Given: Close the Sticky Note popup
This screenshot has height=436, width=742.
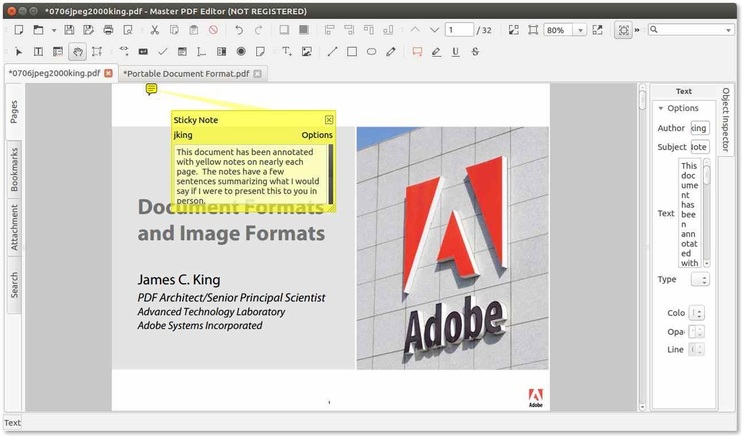Looking at the screenshot, I should pyautogui.click(x=329, y=120).
